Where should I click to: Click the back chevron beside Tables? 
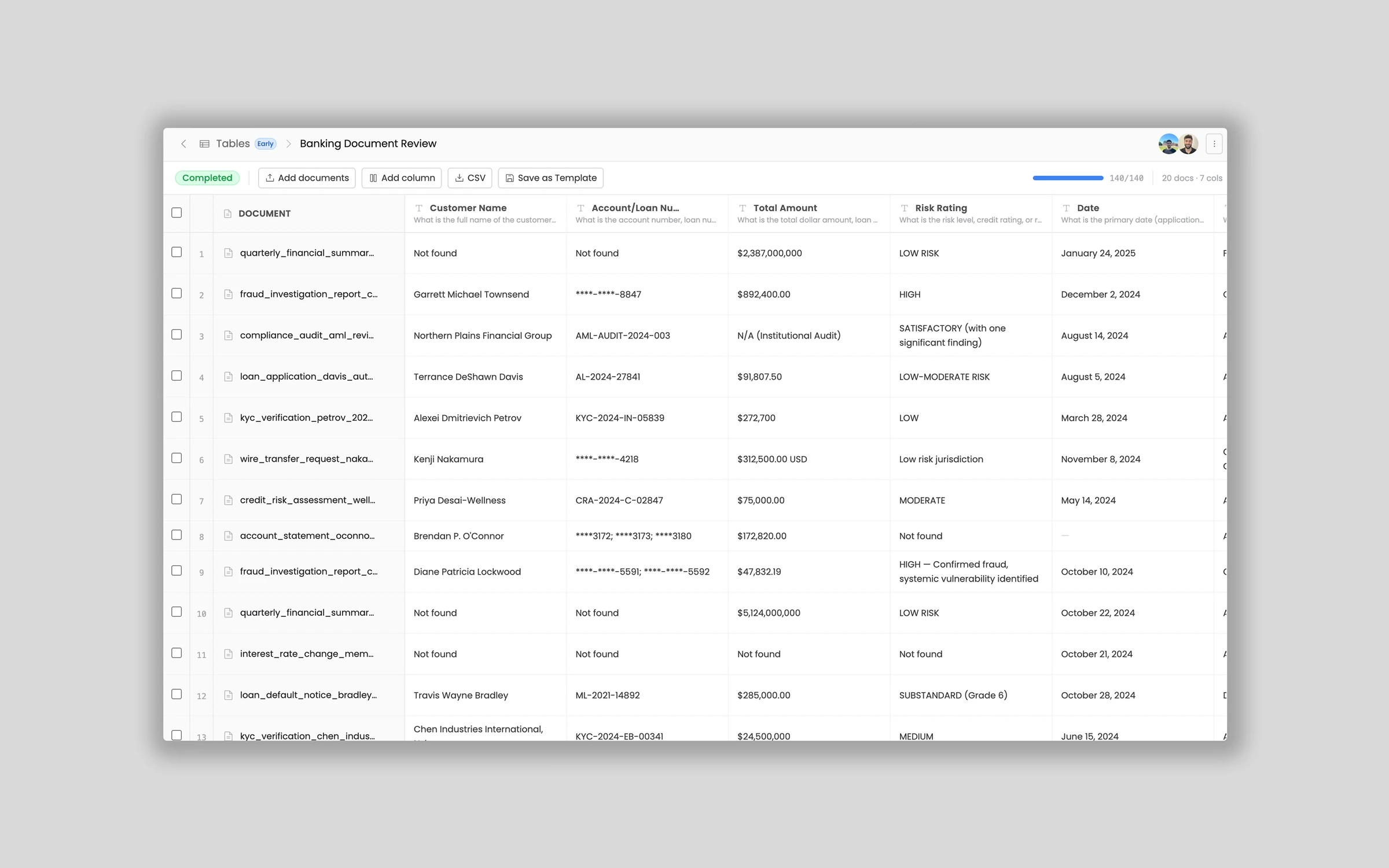click(183, 143)
